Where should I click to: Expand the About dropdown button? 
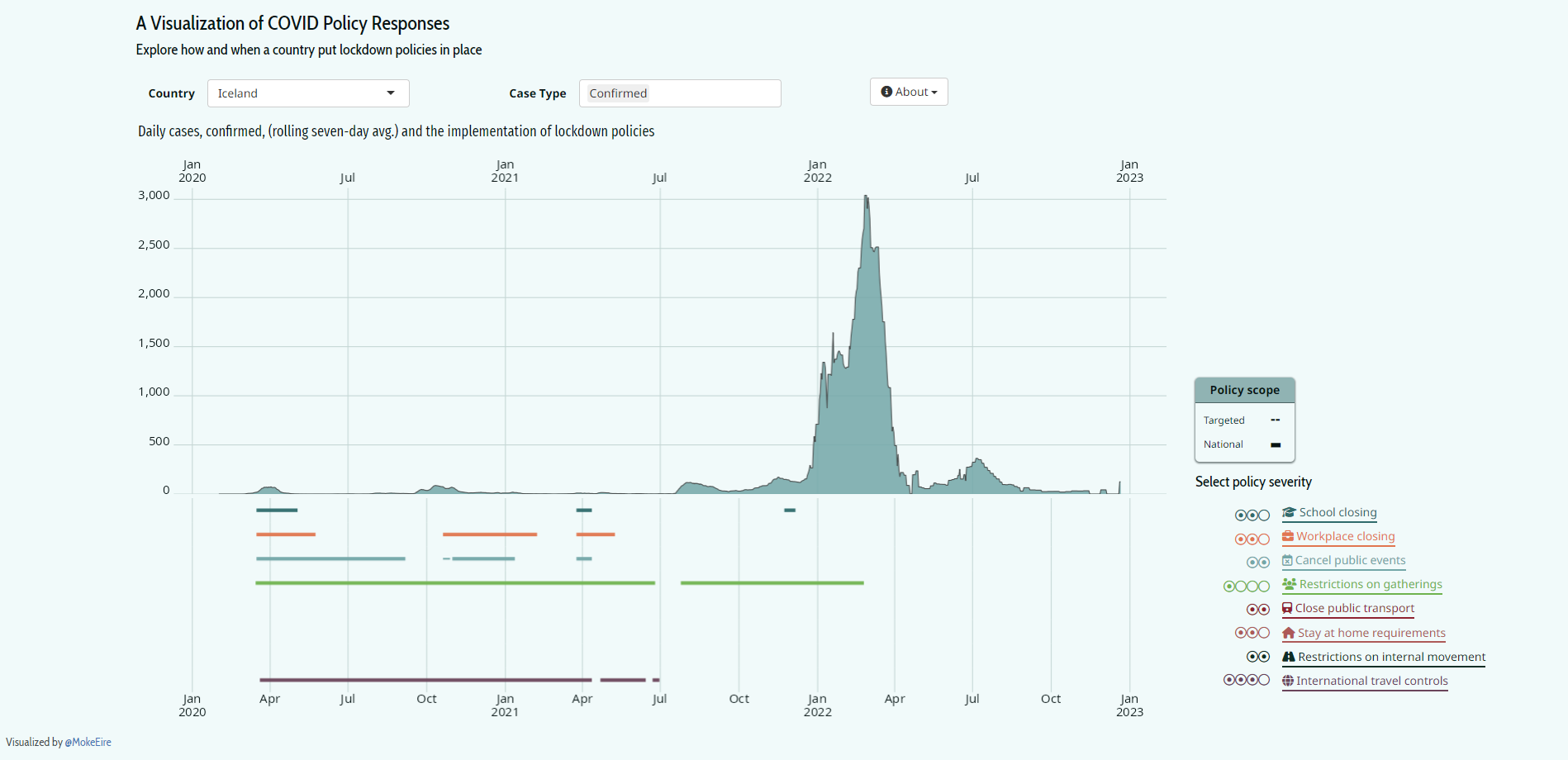click(908, 92)
